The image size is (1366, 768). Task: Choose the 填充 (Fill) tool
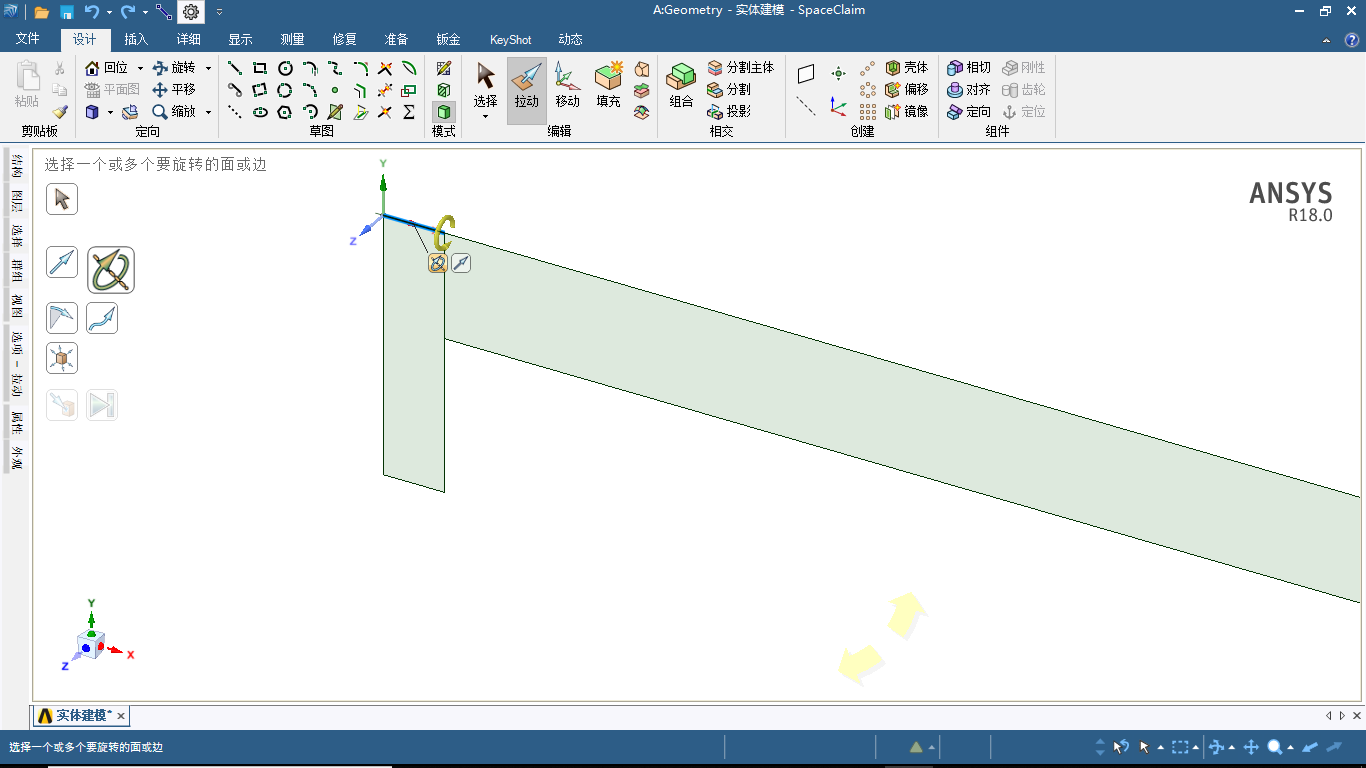click(608, 88)
